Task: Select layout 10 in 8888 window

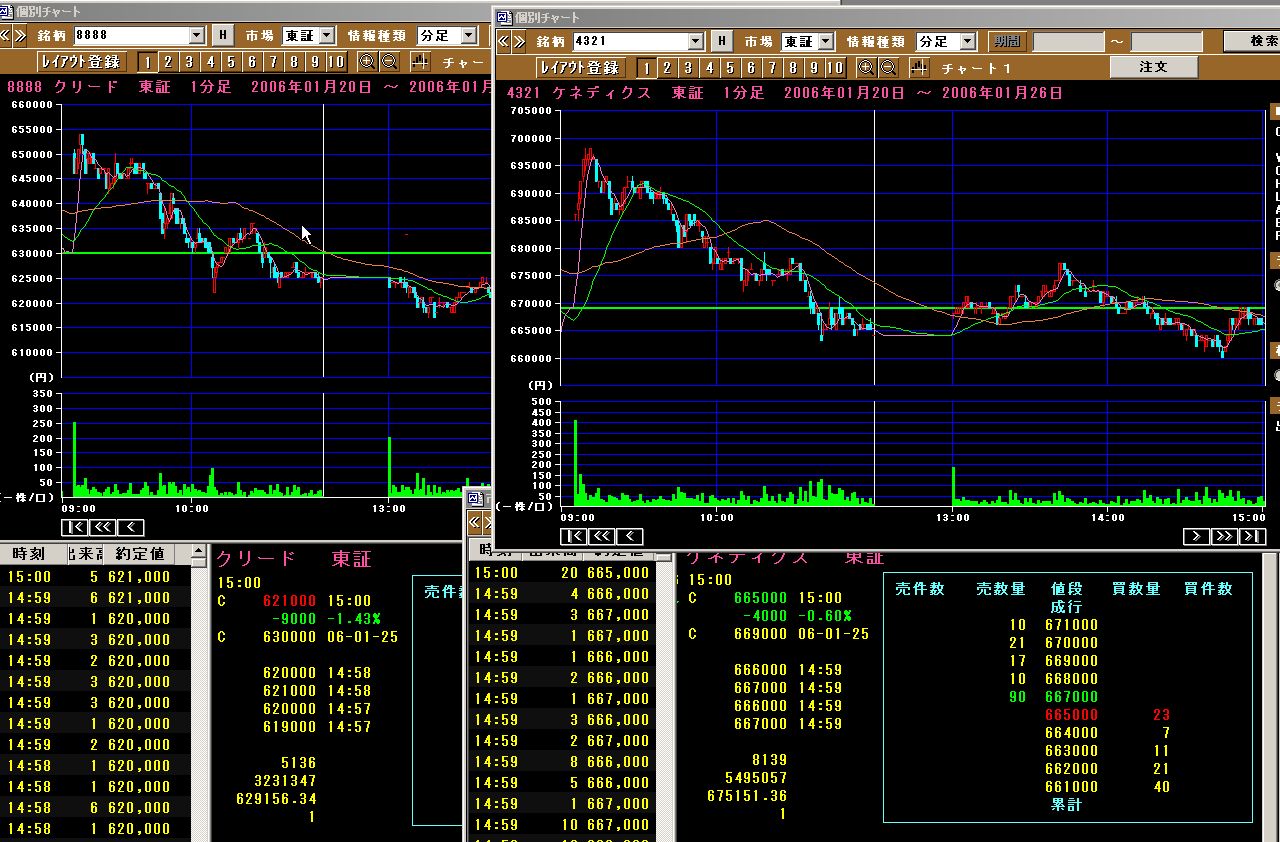Action: [337, 62]
